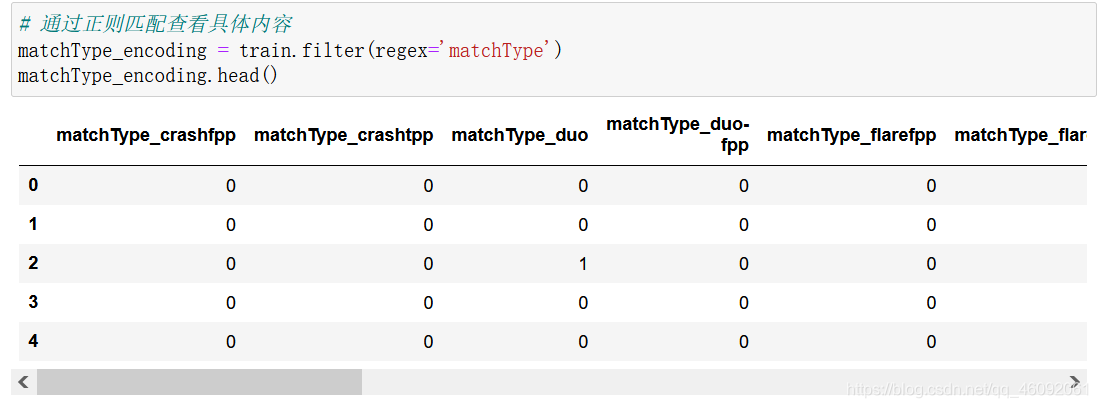The image size is (1098, 408).
Task: Click the matchType_encoding.head() code line
Action: [148, 76]
